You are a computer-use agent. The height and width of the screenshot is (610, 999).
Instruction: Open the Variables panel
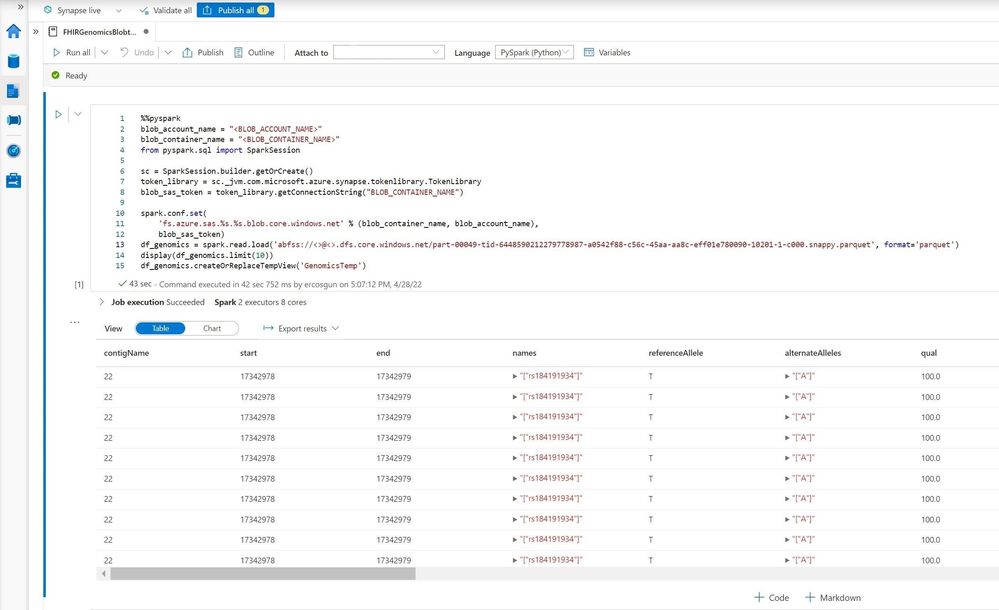(607, 52)
